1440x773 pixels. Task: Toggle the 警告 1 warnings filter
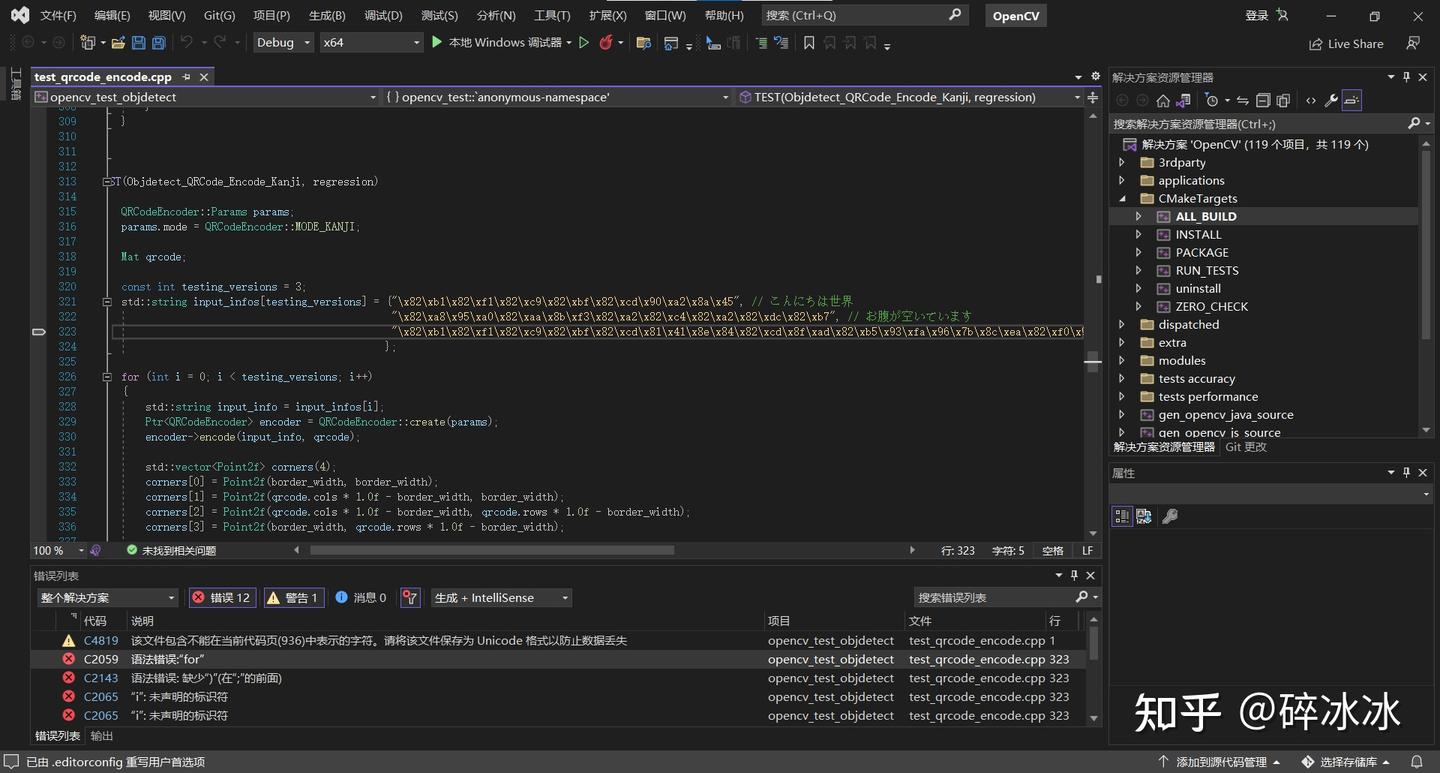[x=293, y=598]
